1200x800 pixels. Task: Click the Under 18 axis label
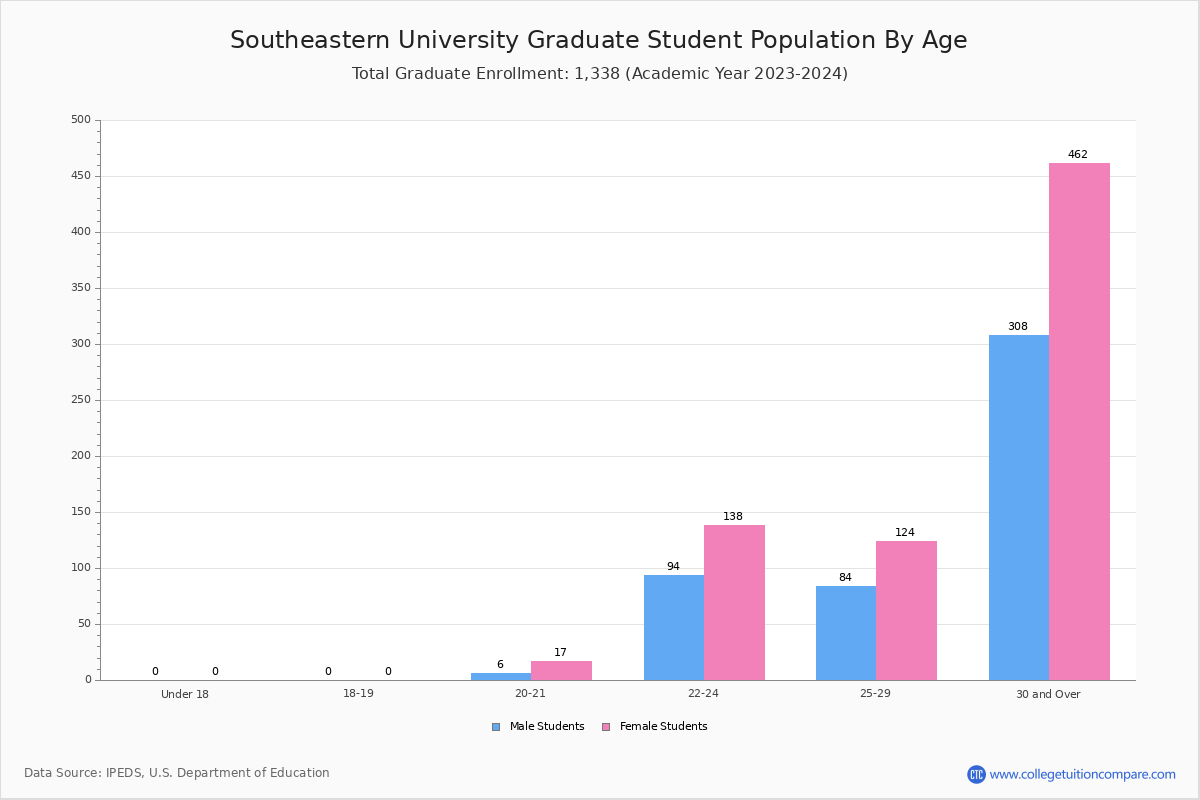185,694
